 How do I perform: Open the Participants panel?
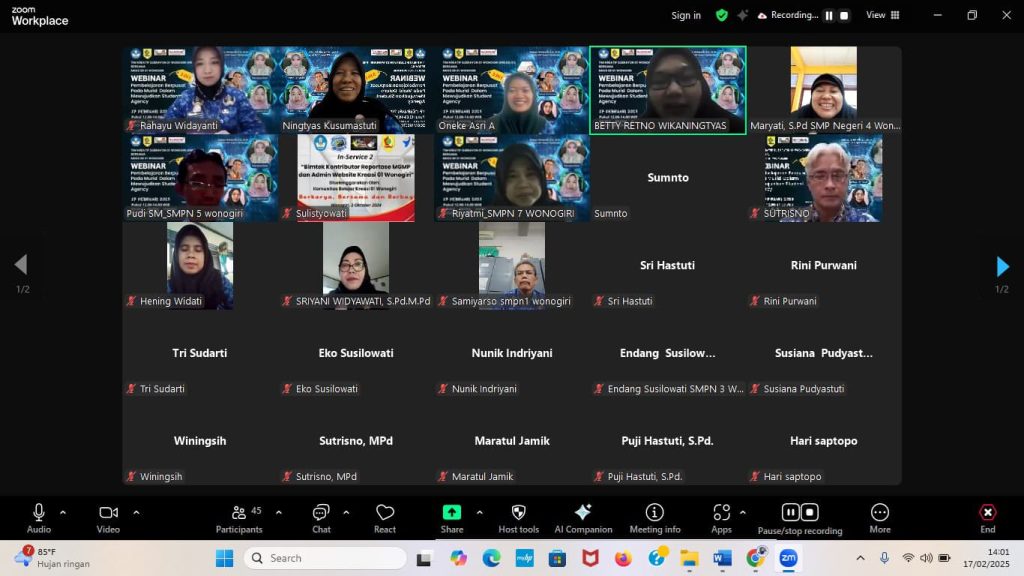pos(239,517)
